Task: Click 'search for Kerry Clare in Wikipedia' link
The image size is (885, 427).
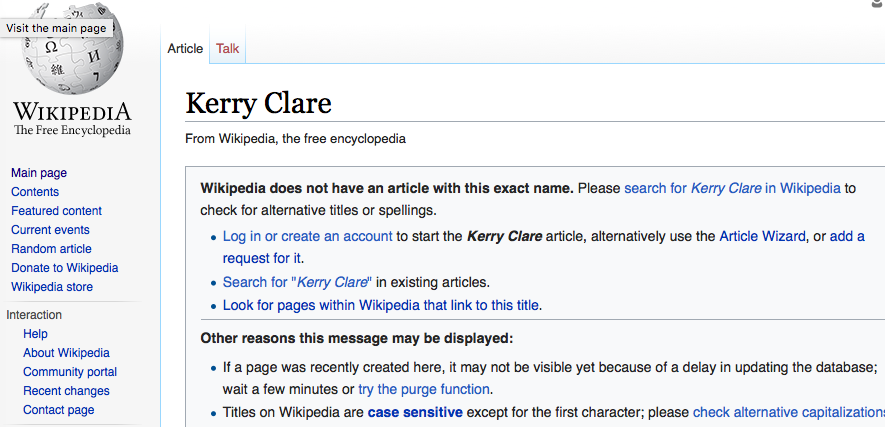Action: coord(732,188)
